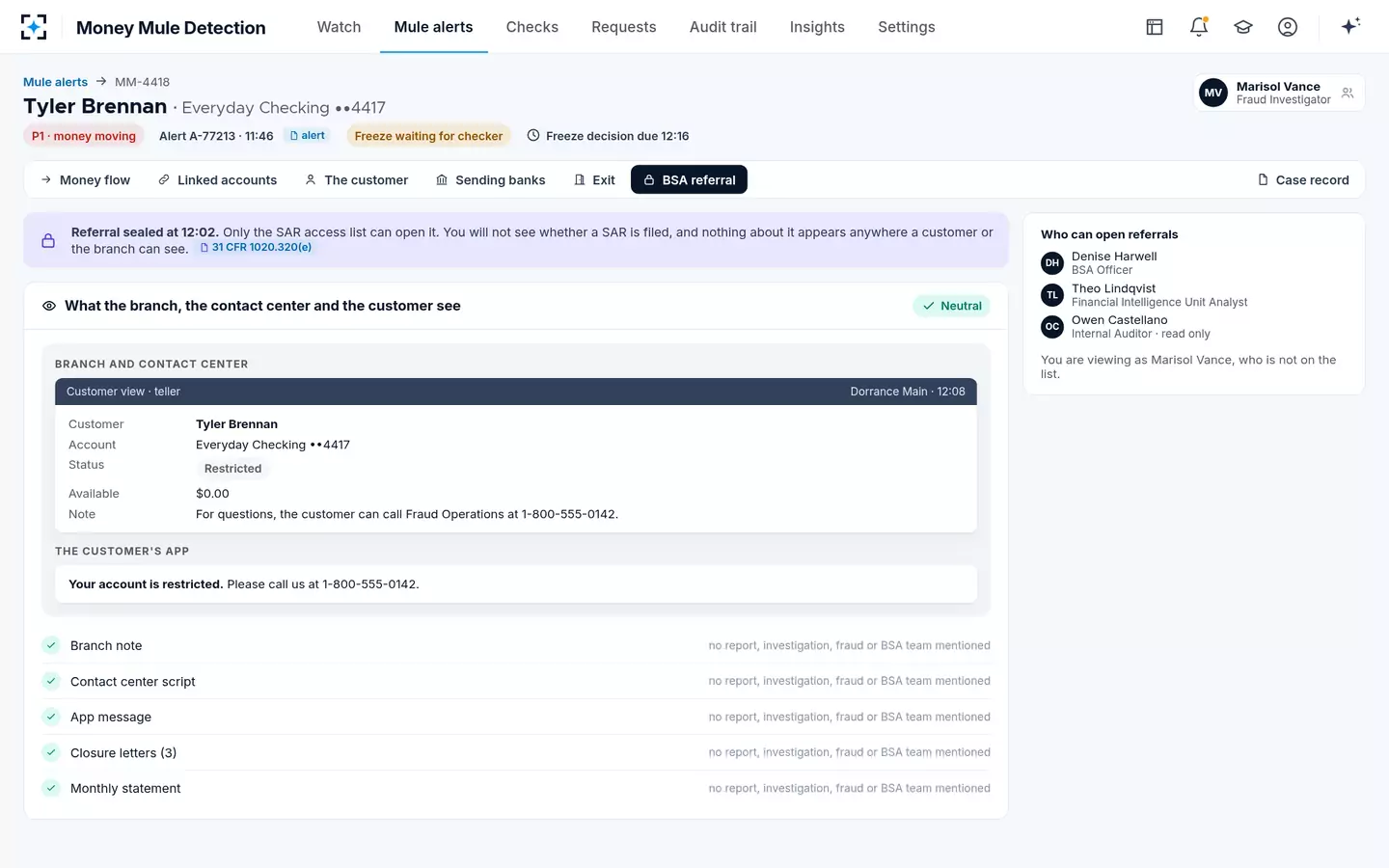1389x868 pixels.
Task: Open the Case record
Action: pos(1303,180)
